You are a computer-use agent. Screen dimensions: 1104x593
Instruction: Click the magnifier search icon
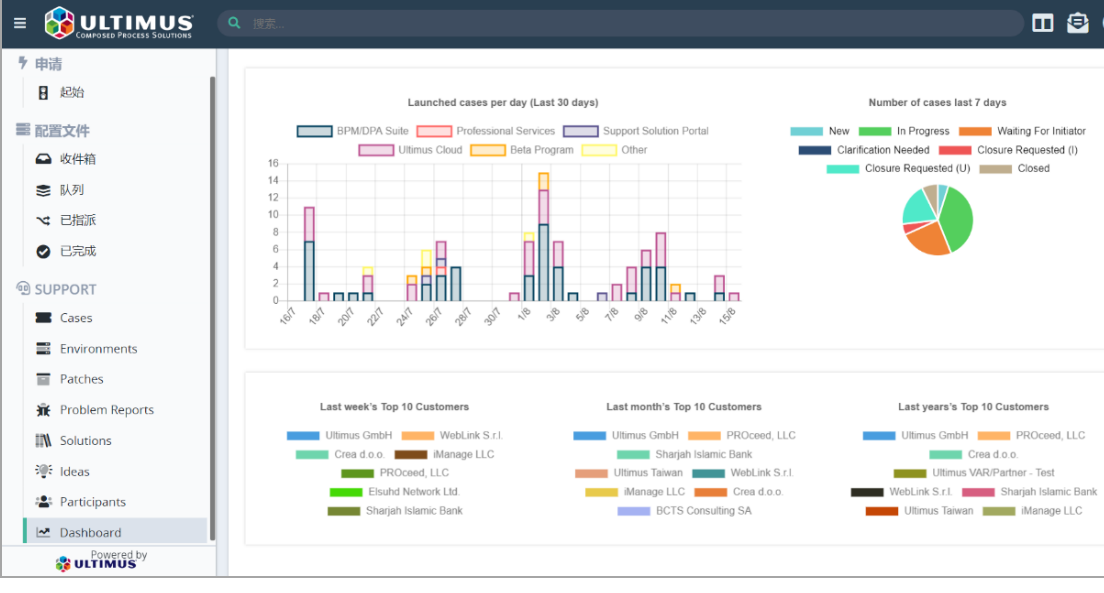coord(234,23)
